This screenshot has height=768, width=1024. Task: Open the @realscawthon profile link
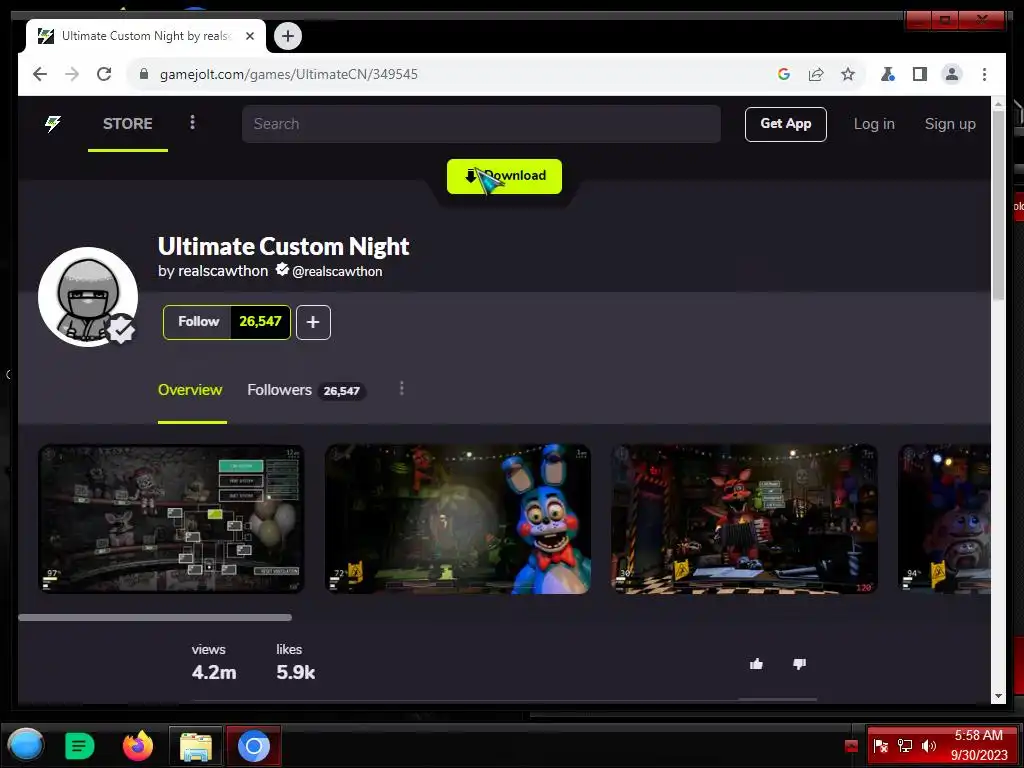click(337, 271)
